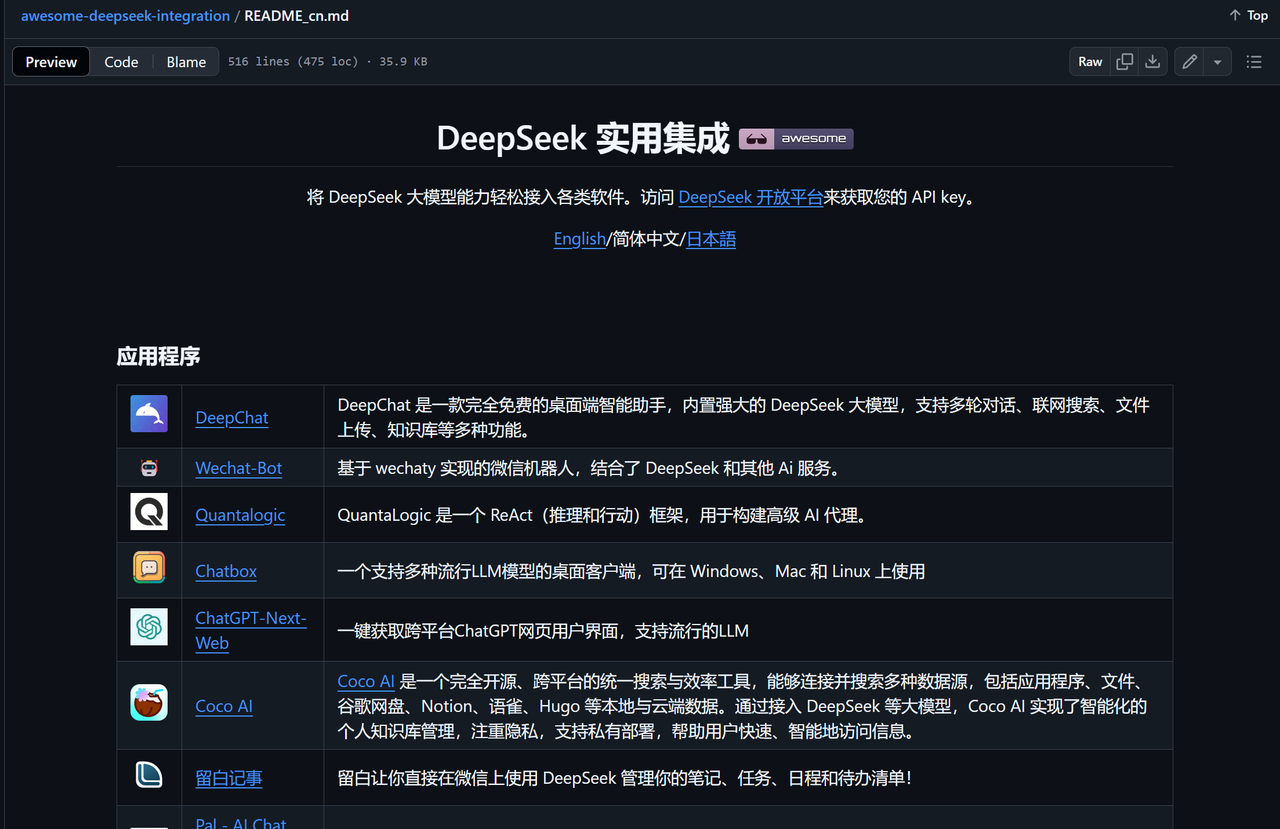Switch to English README link
Screen dimensions: 1280x829
[x=580, y=239]
